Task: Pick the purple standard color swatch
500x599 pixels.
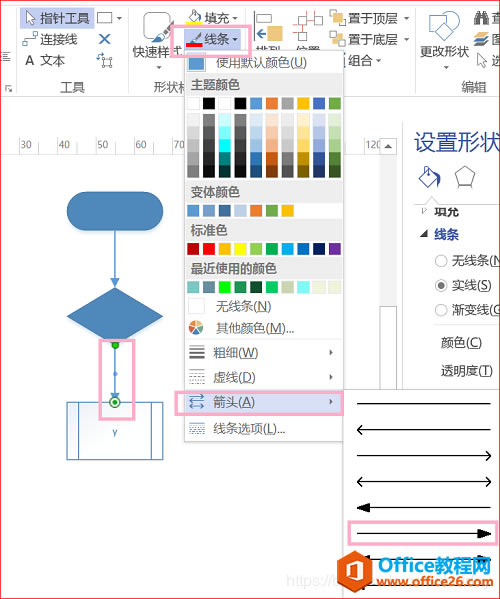Action: click(335, 249)
